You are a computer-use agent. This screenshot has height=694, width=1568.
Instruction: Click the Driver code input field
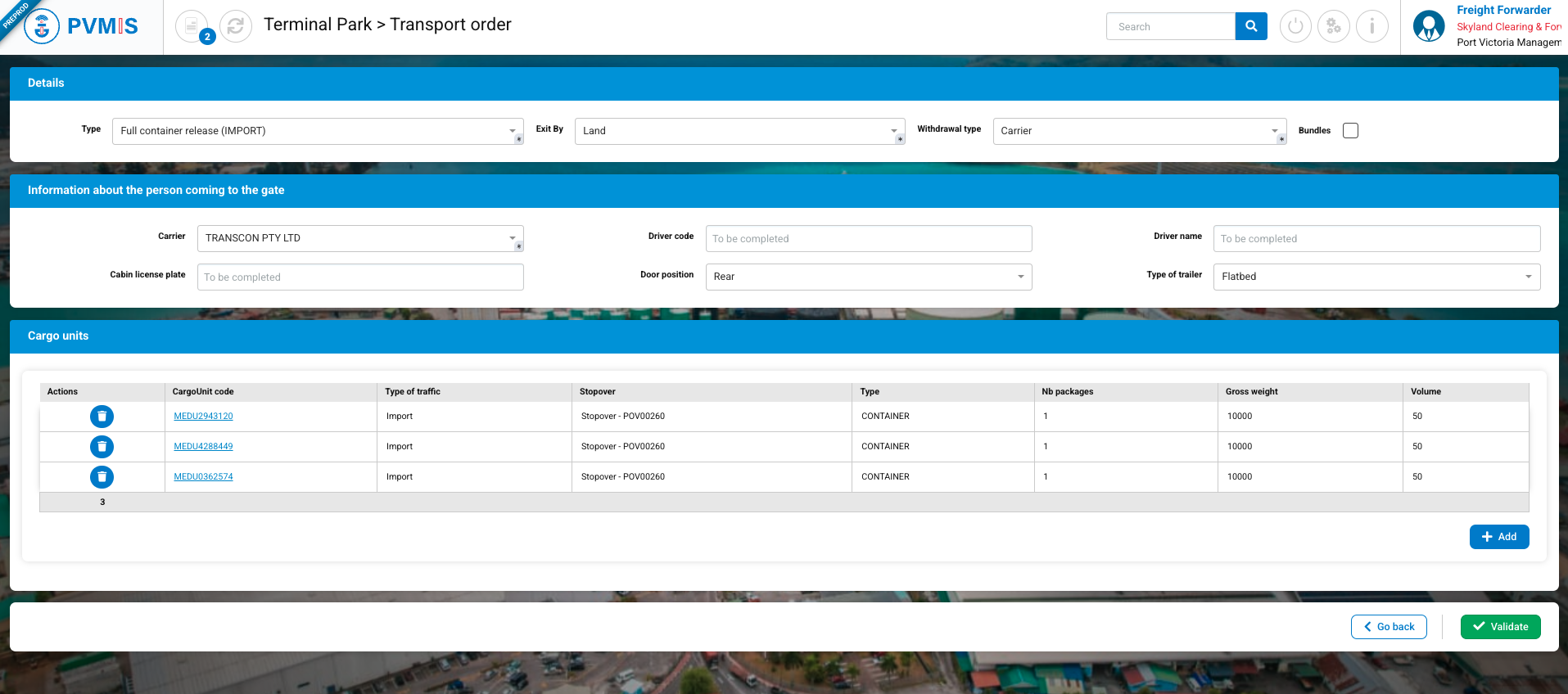point(868,239)
